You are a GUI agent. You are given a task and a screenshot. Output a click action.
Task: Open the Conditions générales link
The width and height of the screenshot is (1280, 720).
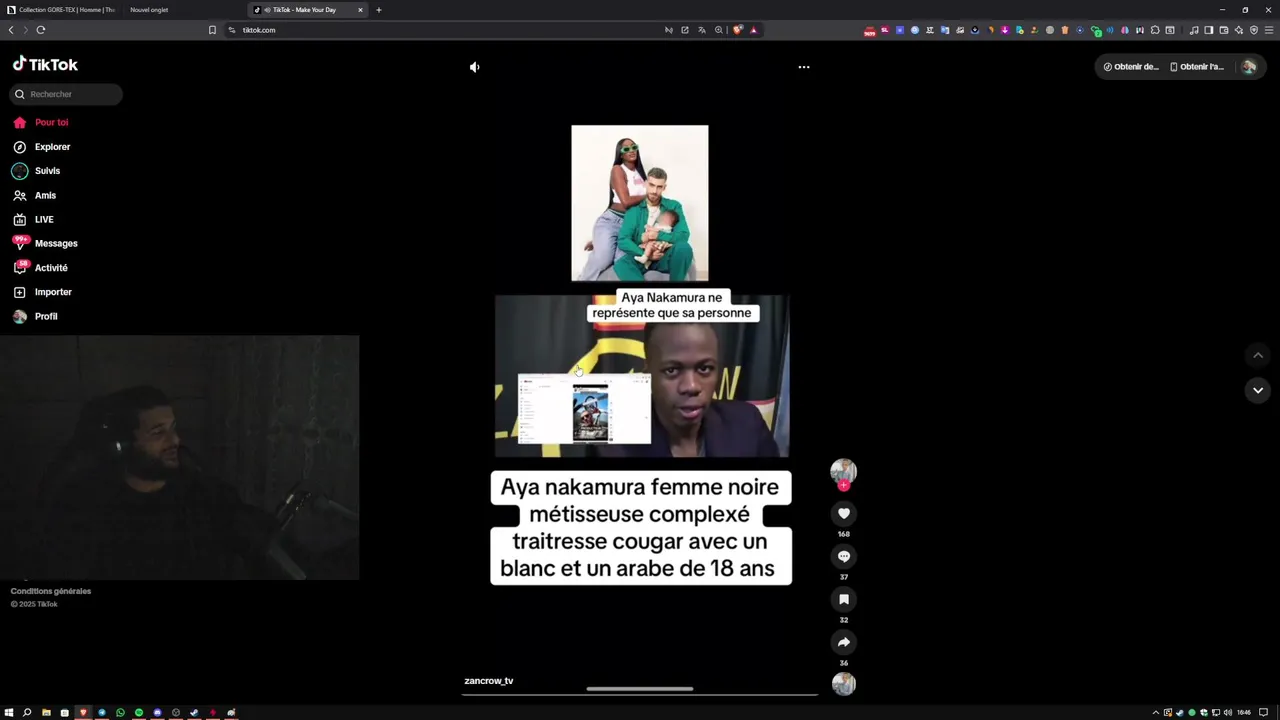click(51, 591)
